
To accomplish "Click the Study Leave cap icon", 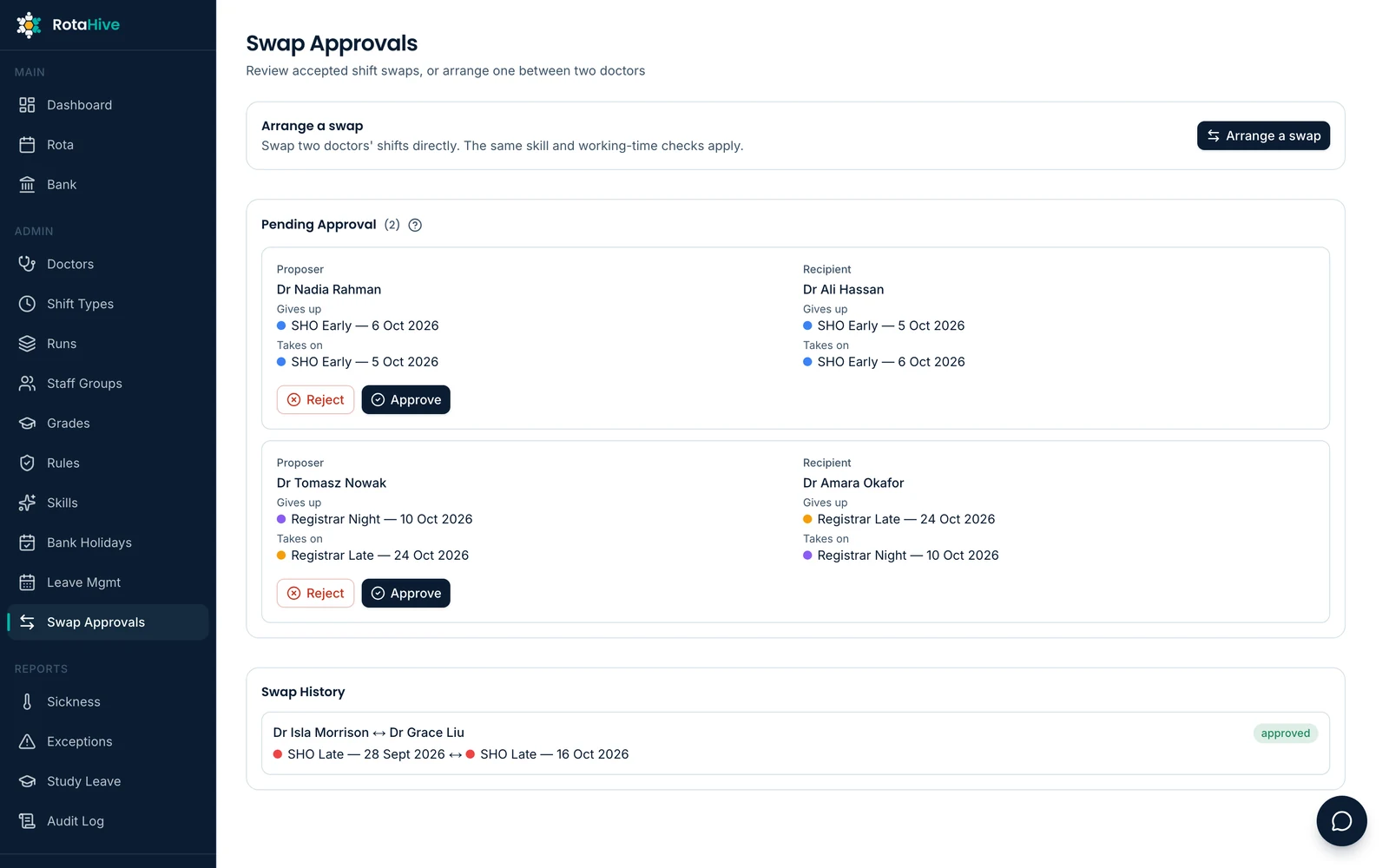I will click(x=27, y=781).
